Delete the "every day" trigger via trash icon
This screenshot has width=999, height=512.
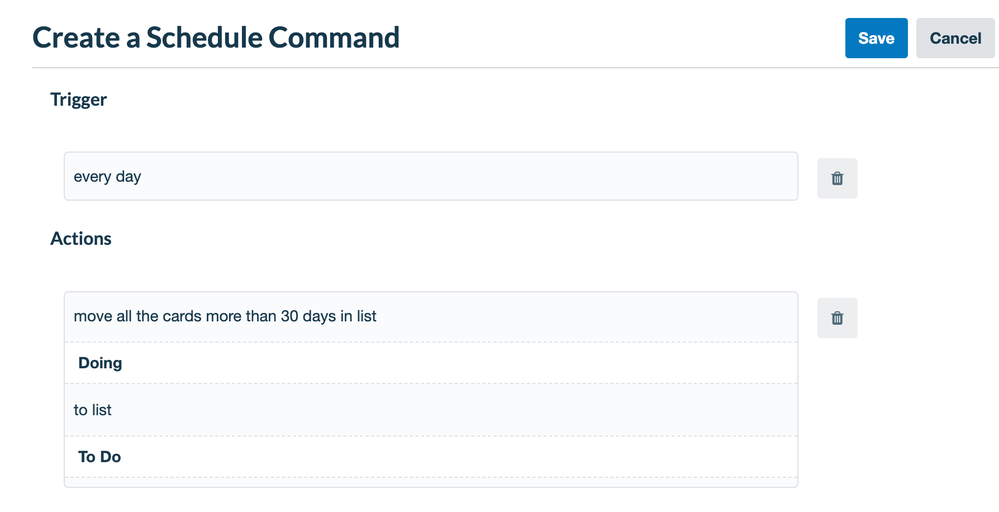(x=837, y=178)
